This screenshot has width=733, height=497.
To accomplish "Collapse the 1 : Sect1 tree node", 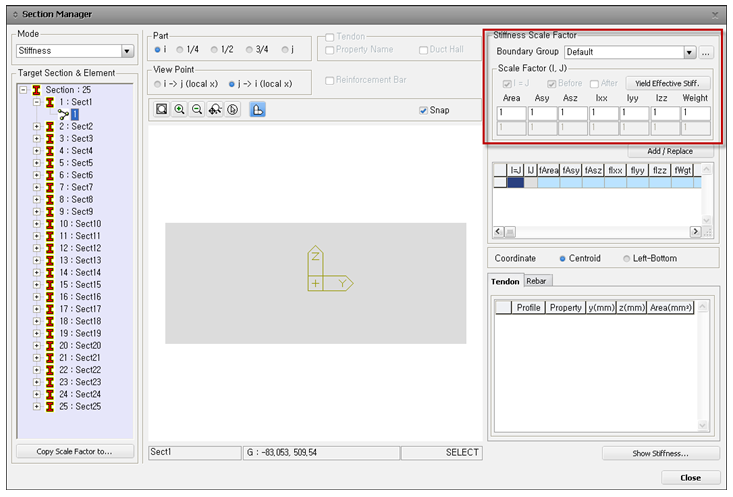I will pyautogui.click(x=36, y=102).
